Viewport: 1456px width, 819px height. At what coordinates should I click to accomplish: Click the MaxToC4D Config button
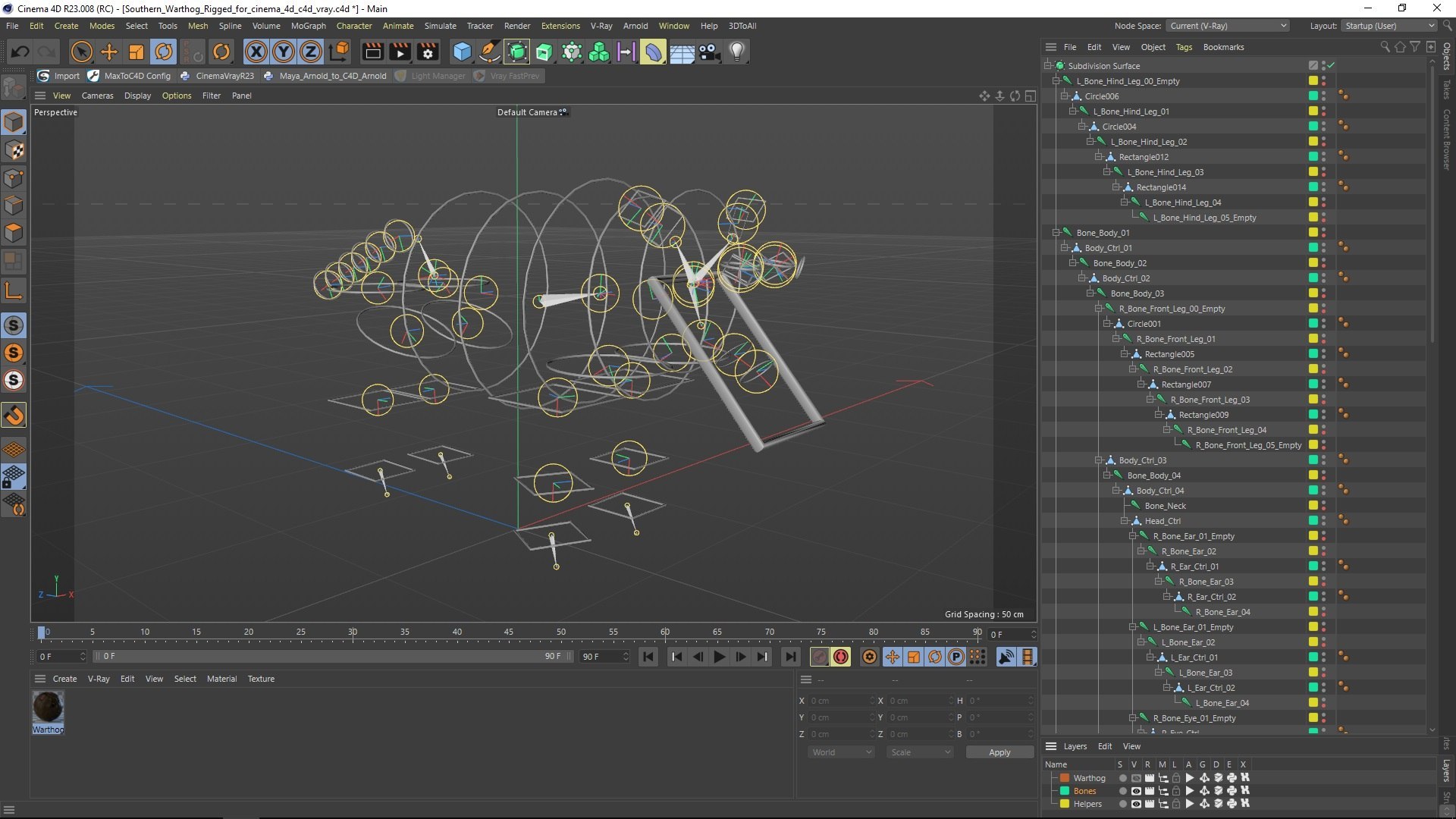[129, 76]
